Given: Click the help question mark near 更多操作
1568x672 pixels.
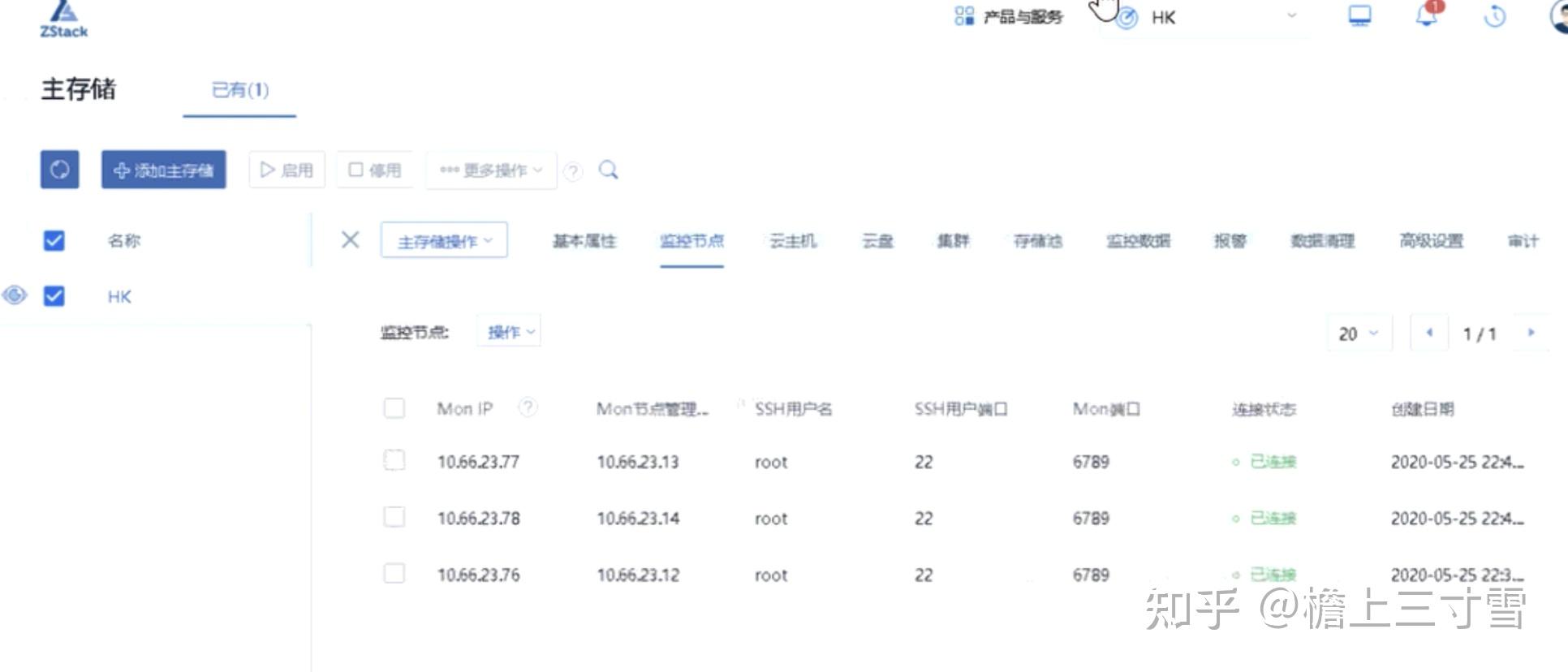Looking at the screenshot, I should [x=573, y=171].
